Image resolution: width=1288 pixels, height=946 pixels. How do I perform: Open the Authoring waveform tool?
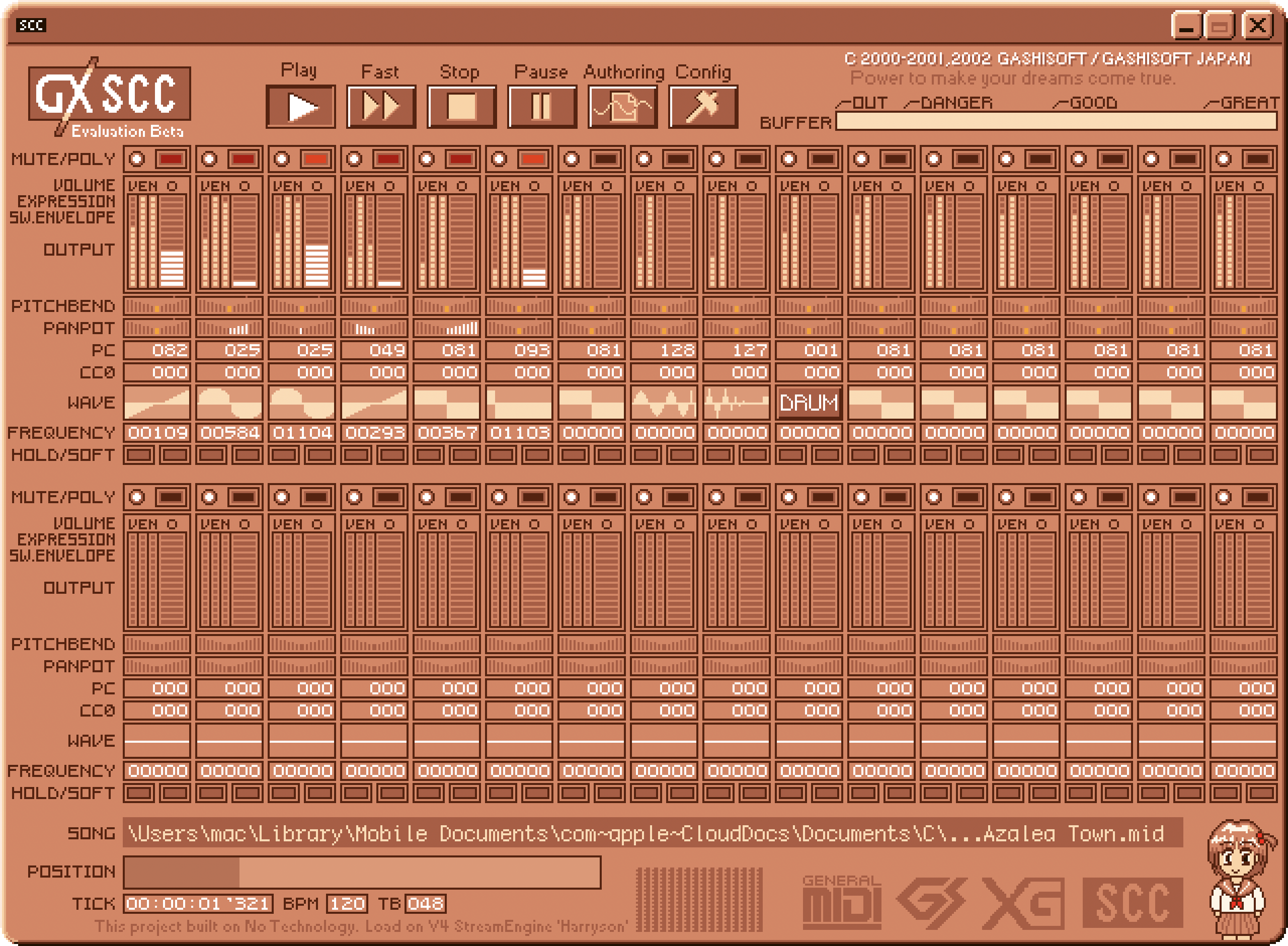coord(623,107)
